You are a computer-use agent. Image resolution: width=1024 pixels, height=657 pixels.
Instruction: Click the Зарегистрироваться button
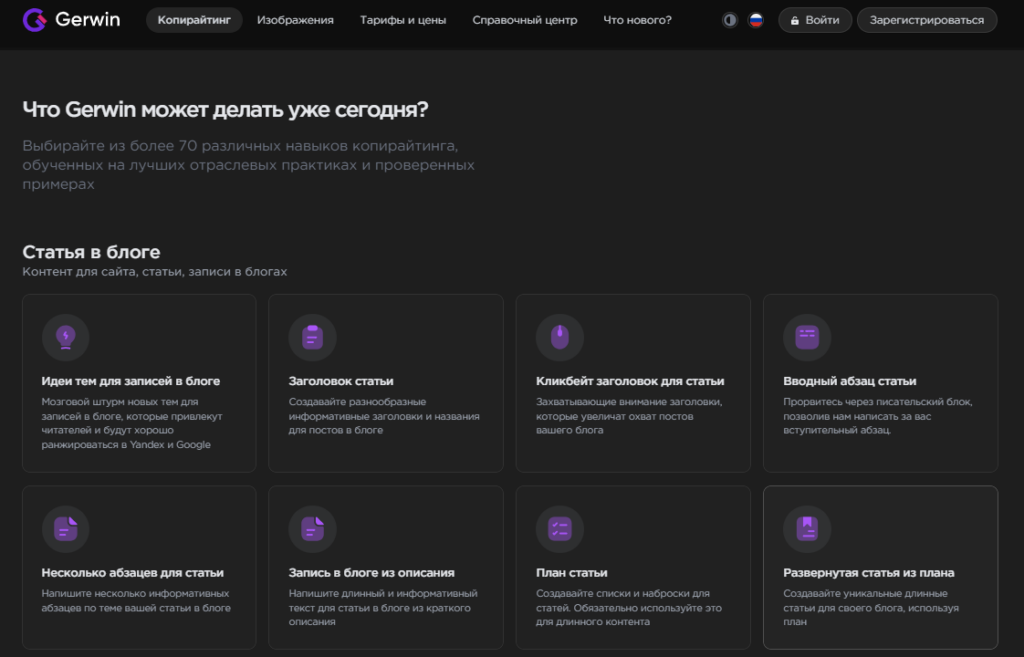[926, 20]
